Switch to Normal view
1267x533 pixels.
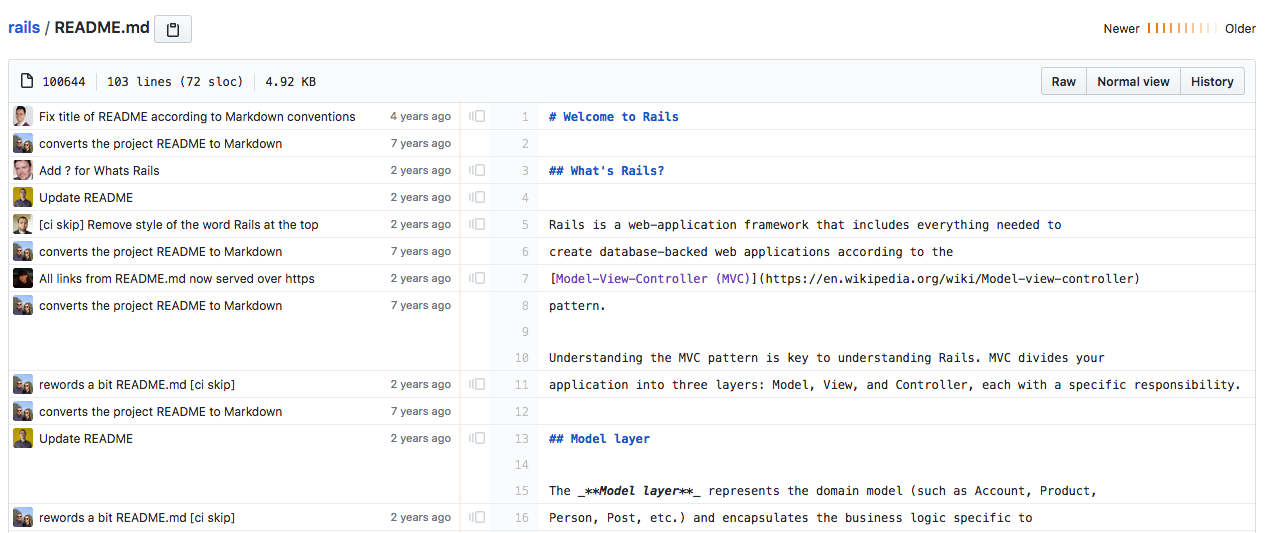tap(1133, 81)
